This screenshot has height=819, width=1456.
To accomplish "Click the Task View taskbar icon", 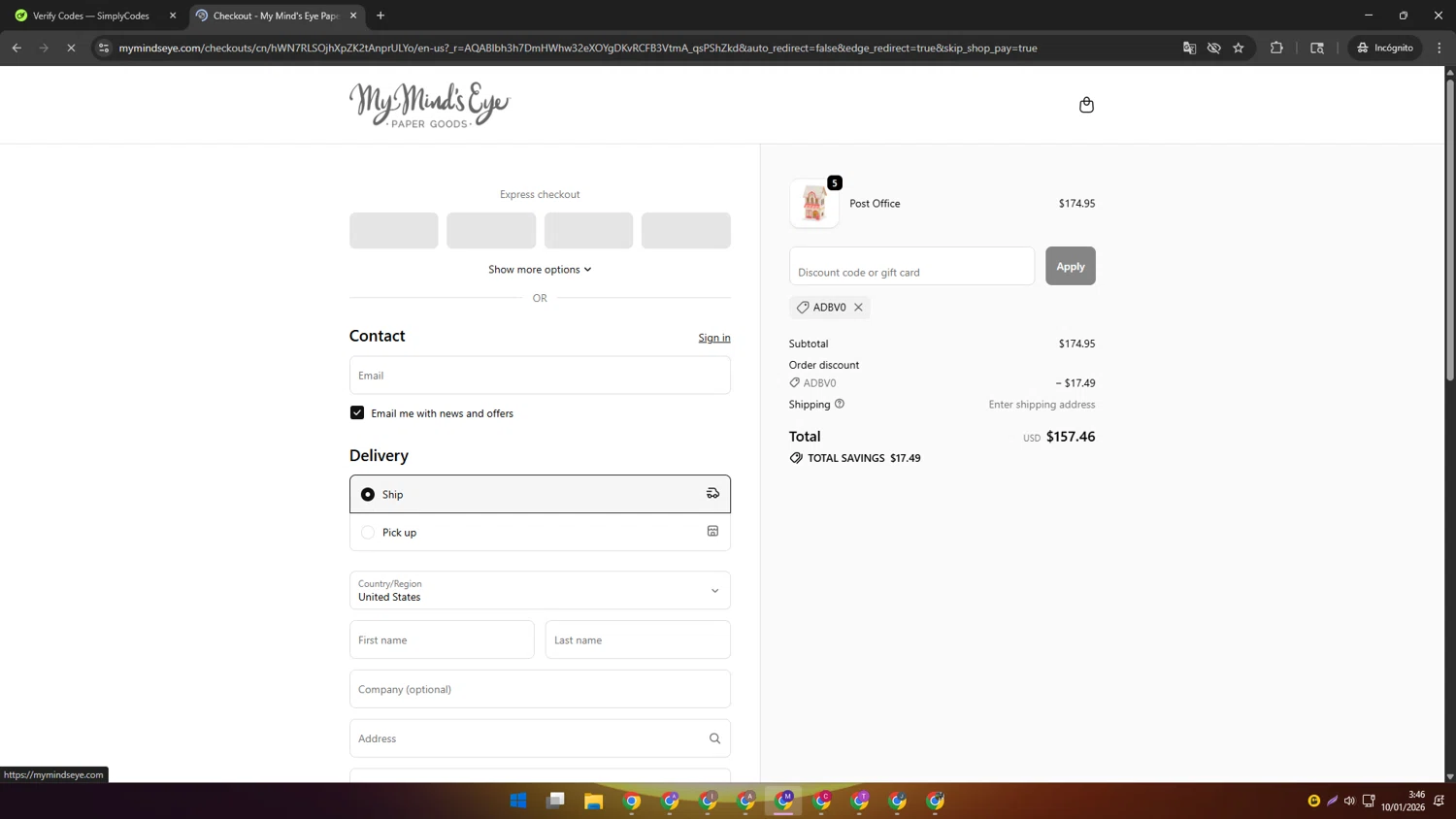I will [556, 801].
